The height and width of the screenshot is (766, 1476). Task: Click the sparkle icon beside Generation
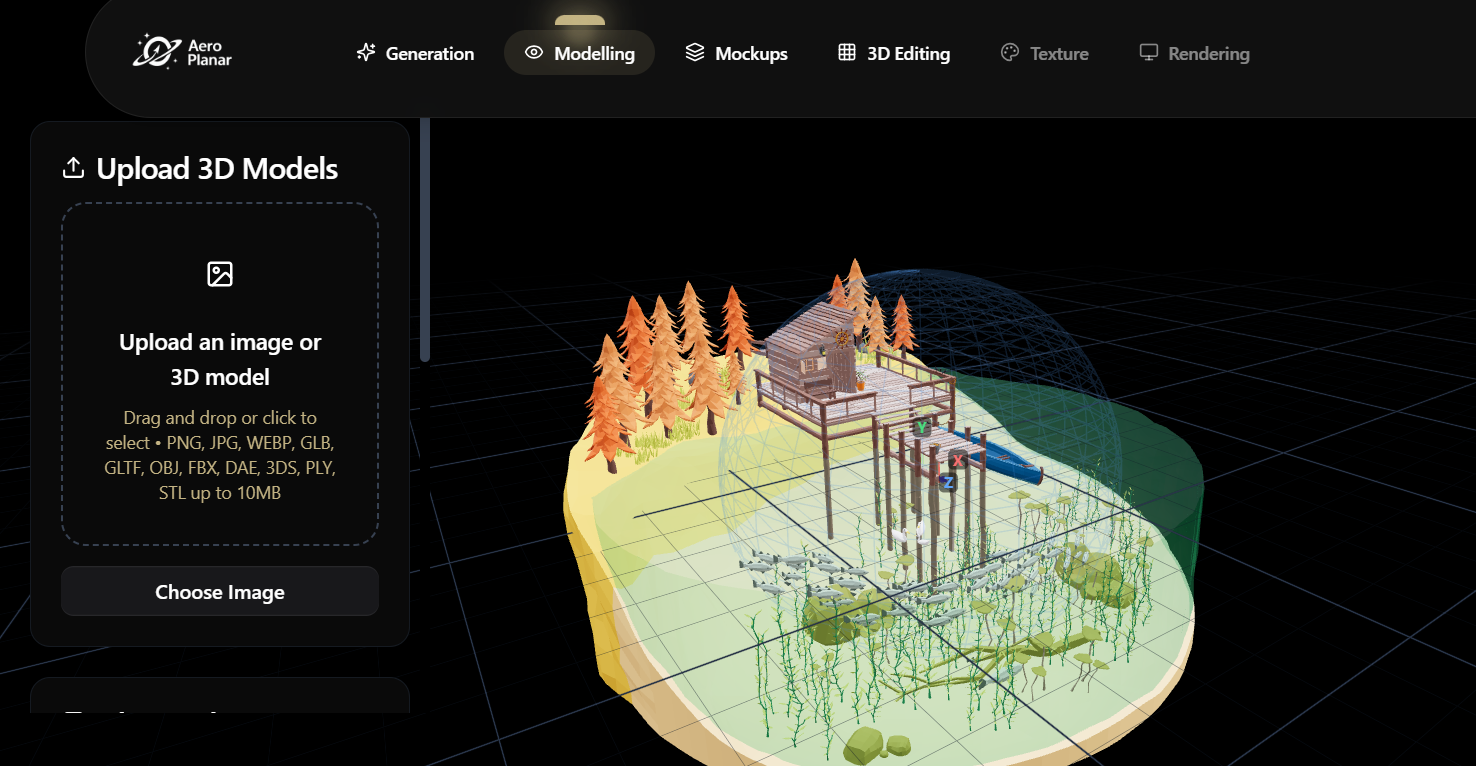[x=366, y=53]
